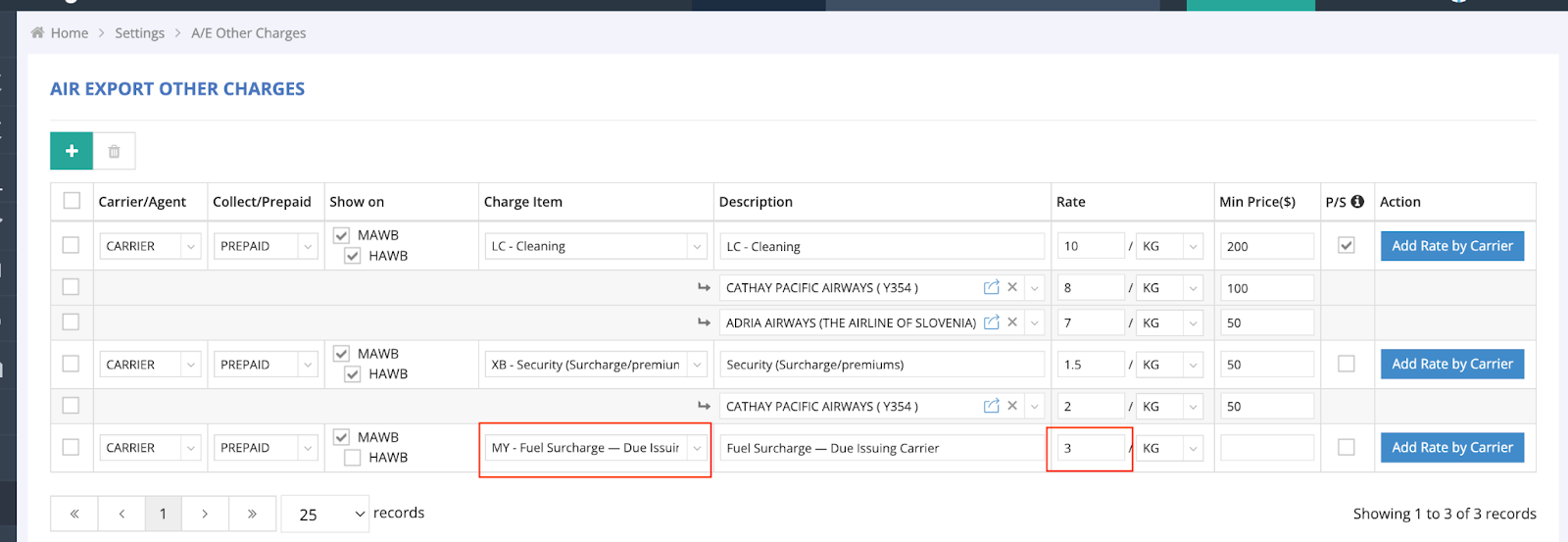Click the trash delete icon
Viewport: 1568px width, 542px height.
[x=114, y=151]
